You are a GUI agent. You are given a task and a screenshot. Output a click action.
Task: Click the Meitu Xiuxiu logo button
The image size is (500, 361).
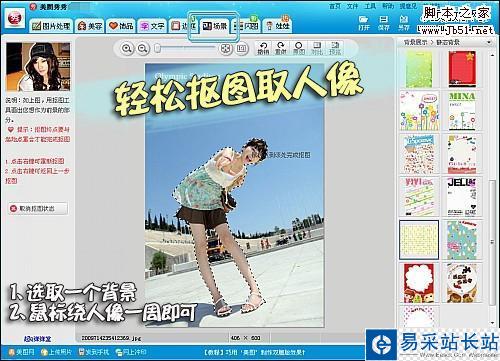(15, 19)
